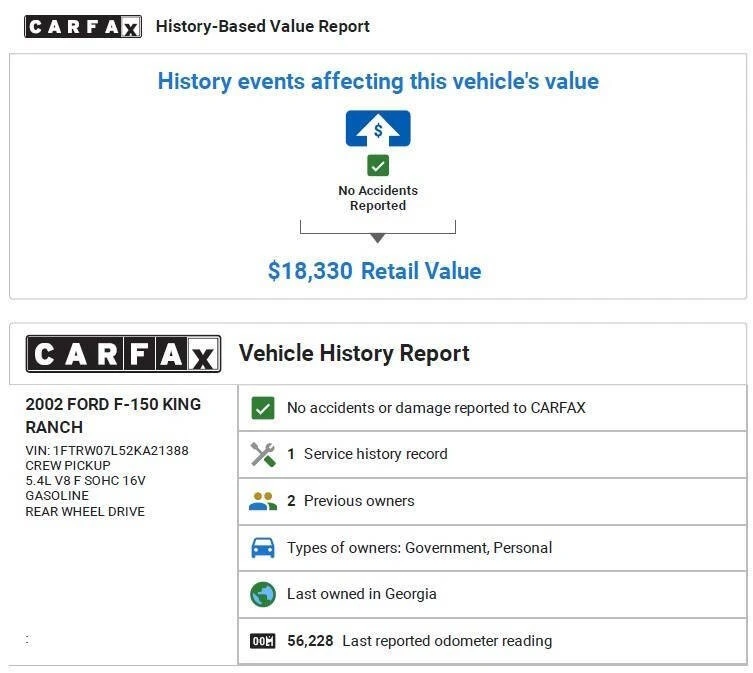Click the large CARFAX Vehicle History logo

(x=123, y=354)
